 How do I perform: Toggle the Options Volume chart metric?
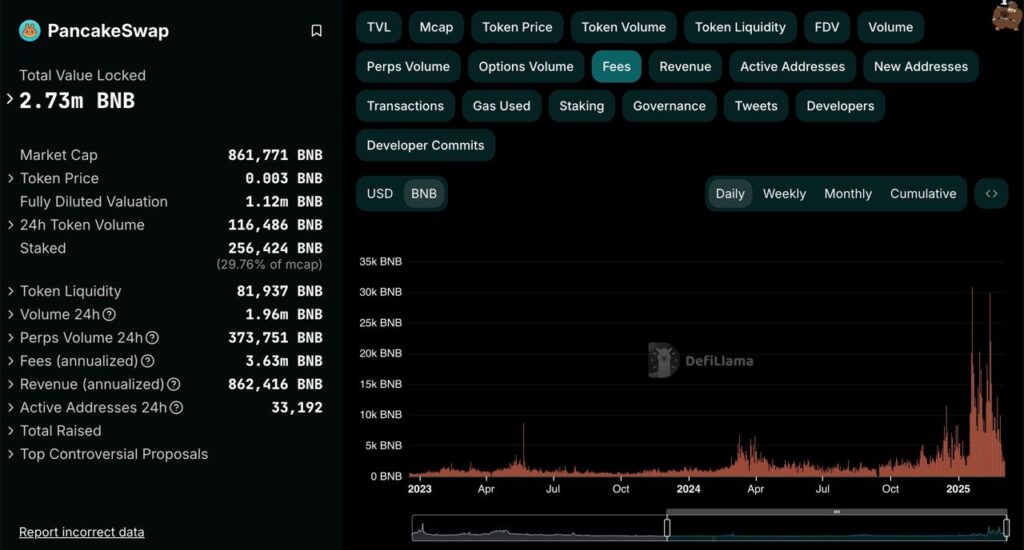526,67
